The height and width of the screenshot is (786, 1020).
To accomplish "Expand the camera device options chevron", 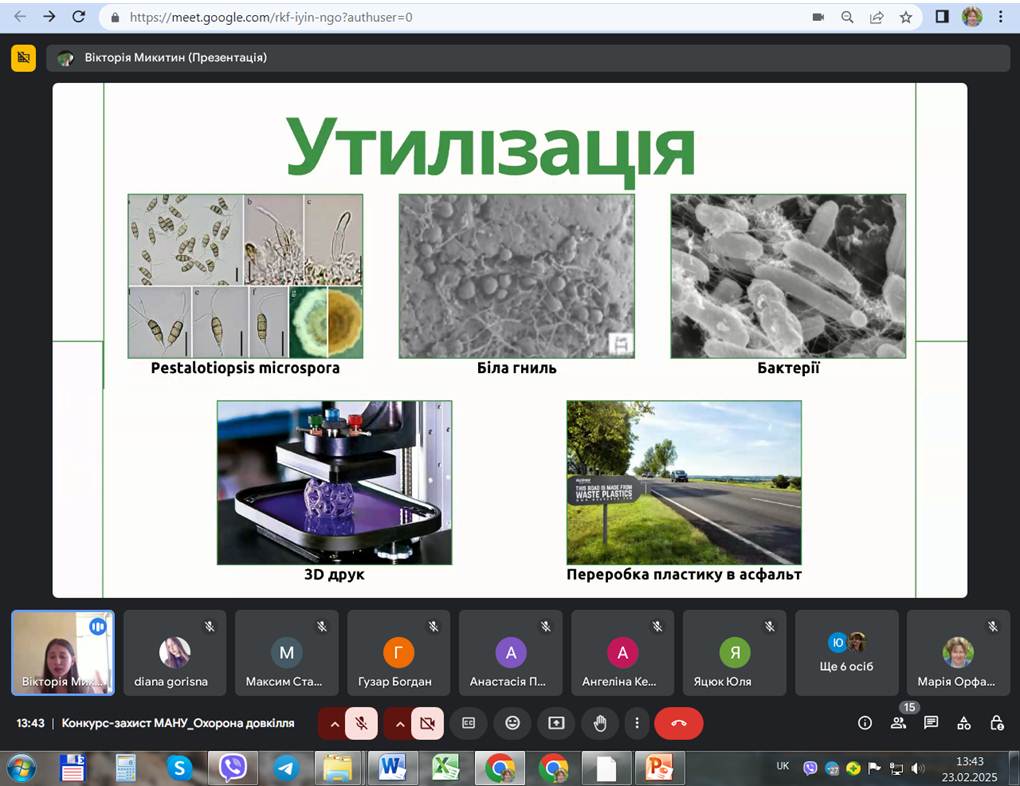I will (399, 723).
